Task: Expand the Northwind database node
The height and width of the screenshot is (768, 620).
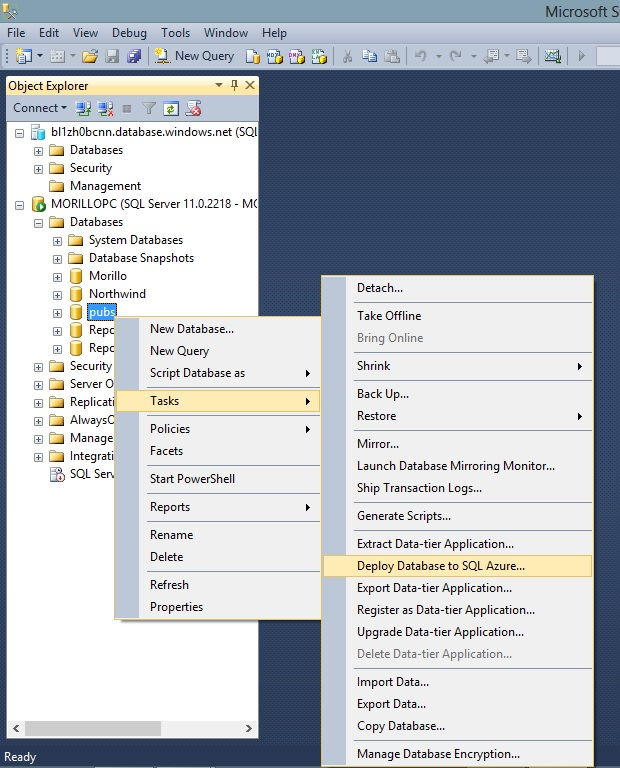Action: click(x=57, y=295)
